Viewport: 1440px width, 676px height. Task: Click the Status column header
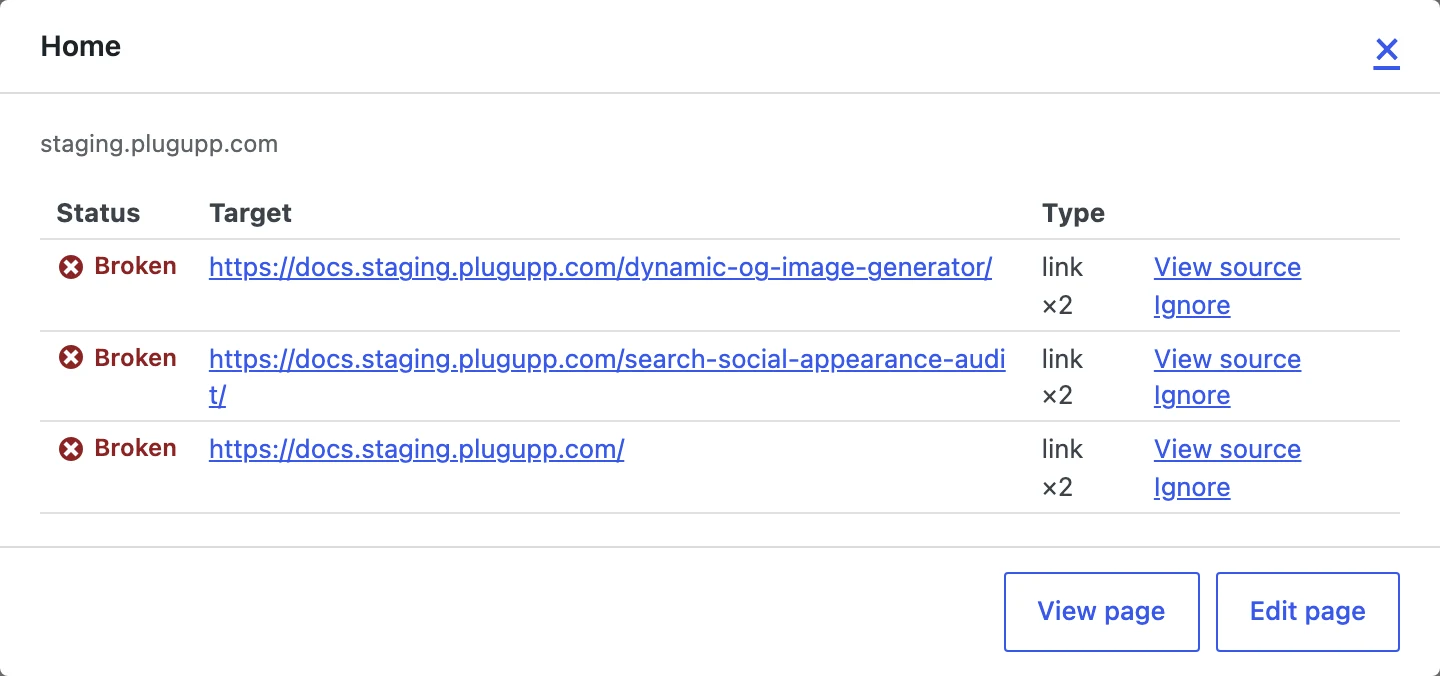tap(98, 213)
